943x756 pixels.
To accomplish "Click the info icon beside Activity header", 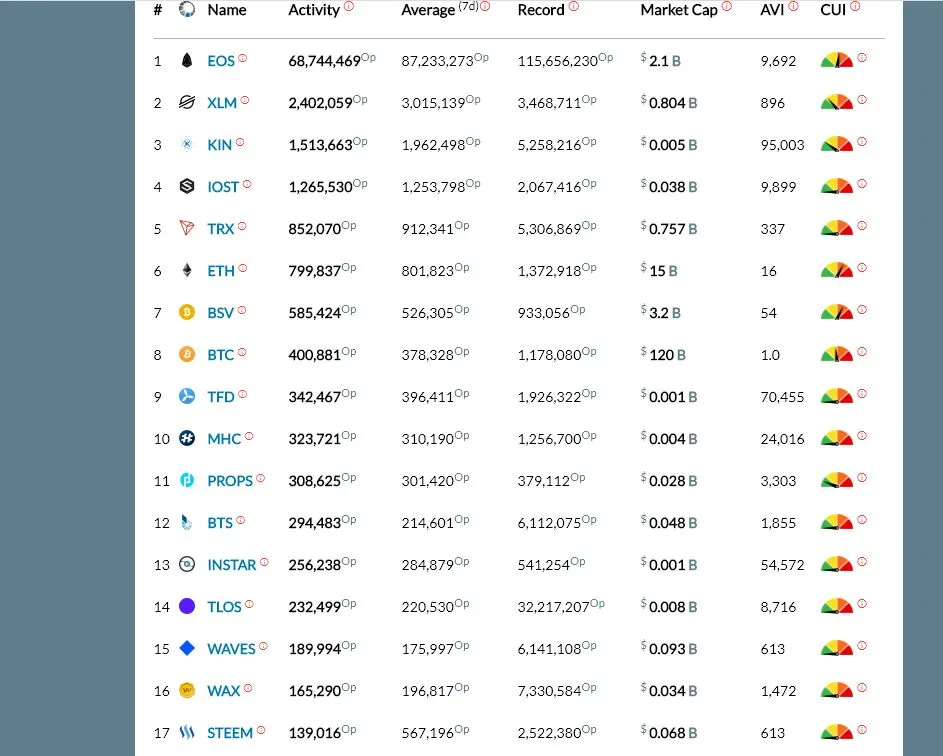I will [x=349, y=6].
